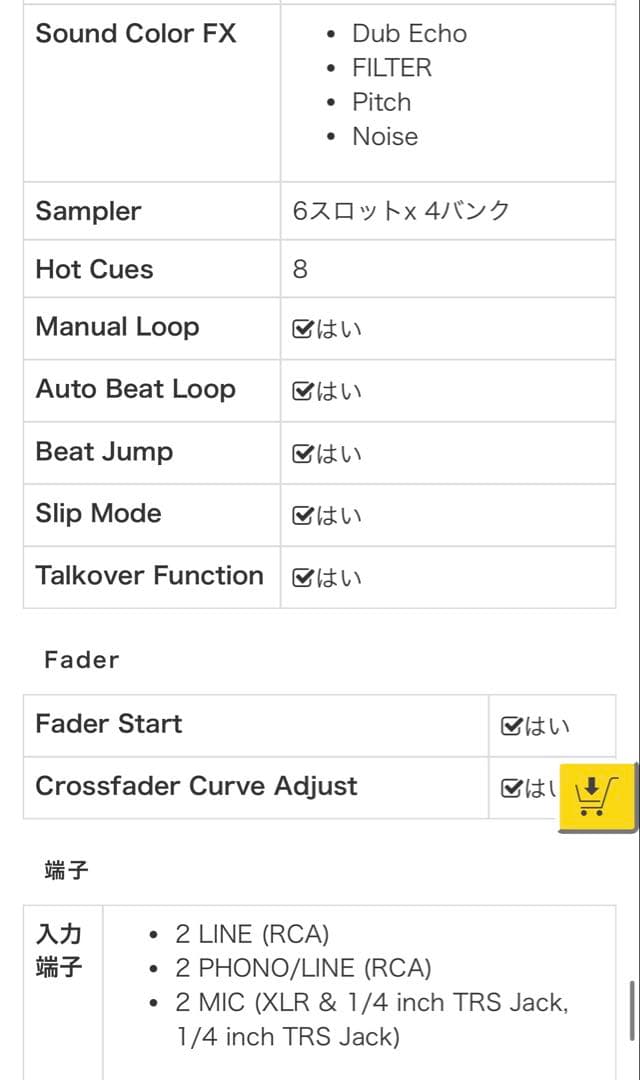Click the 端子 section heading
640x1080 pixels.
click(66, 870)
